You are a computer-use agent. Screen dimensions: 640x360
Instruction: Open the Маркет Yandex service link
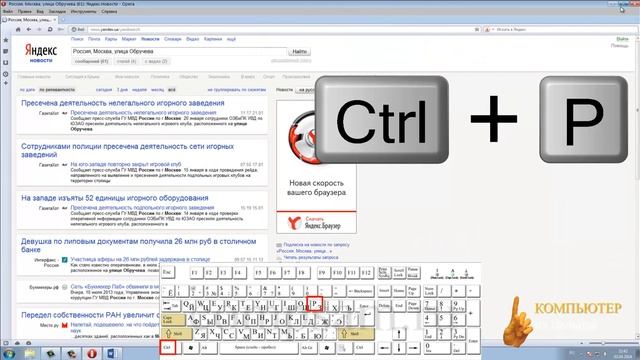pyautogui.click(x=129, y=39)
